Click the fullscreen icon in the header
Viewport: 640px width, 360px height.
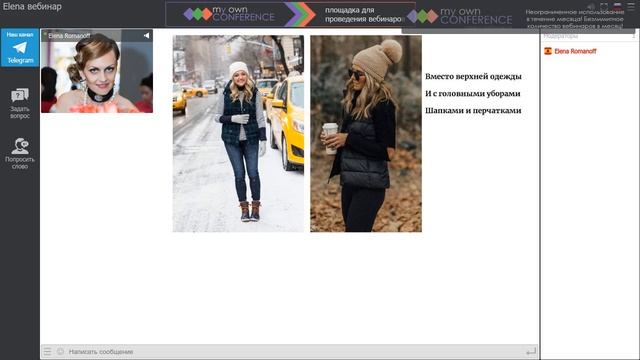coord(604,6)
